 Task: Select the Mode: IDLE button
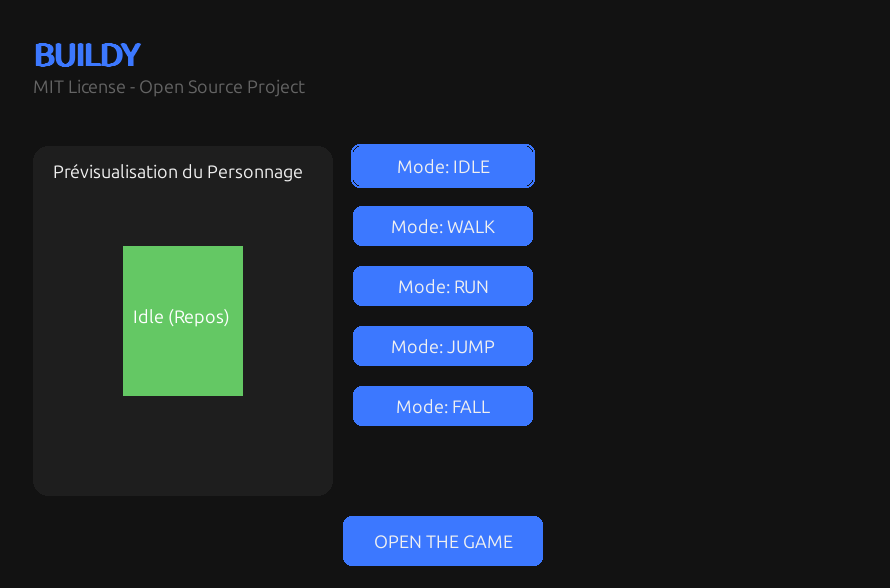pos(443,166)
